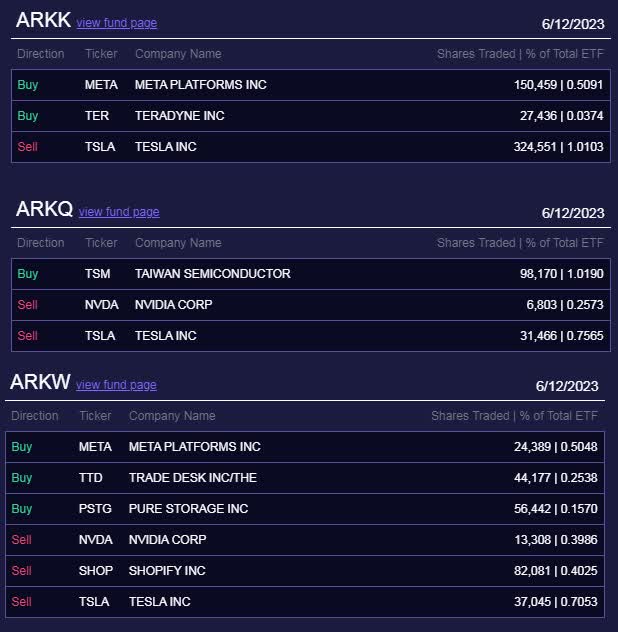Select the META PLATFORMS row in ARKK
The width and height of the screenshot is (618, 632).
click(311, 85)
